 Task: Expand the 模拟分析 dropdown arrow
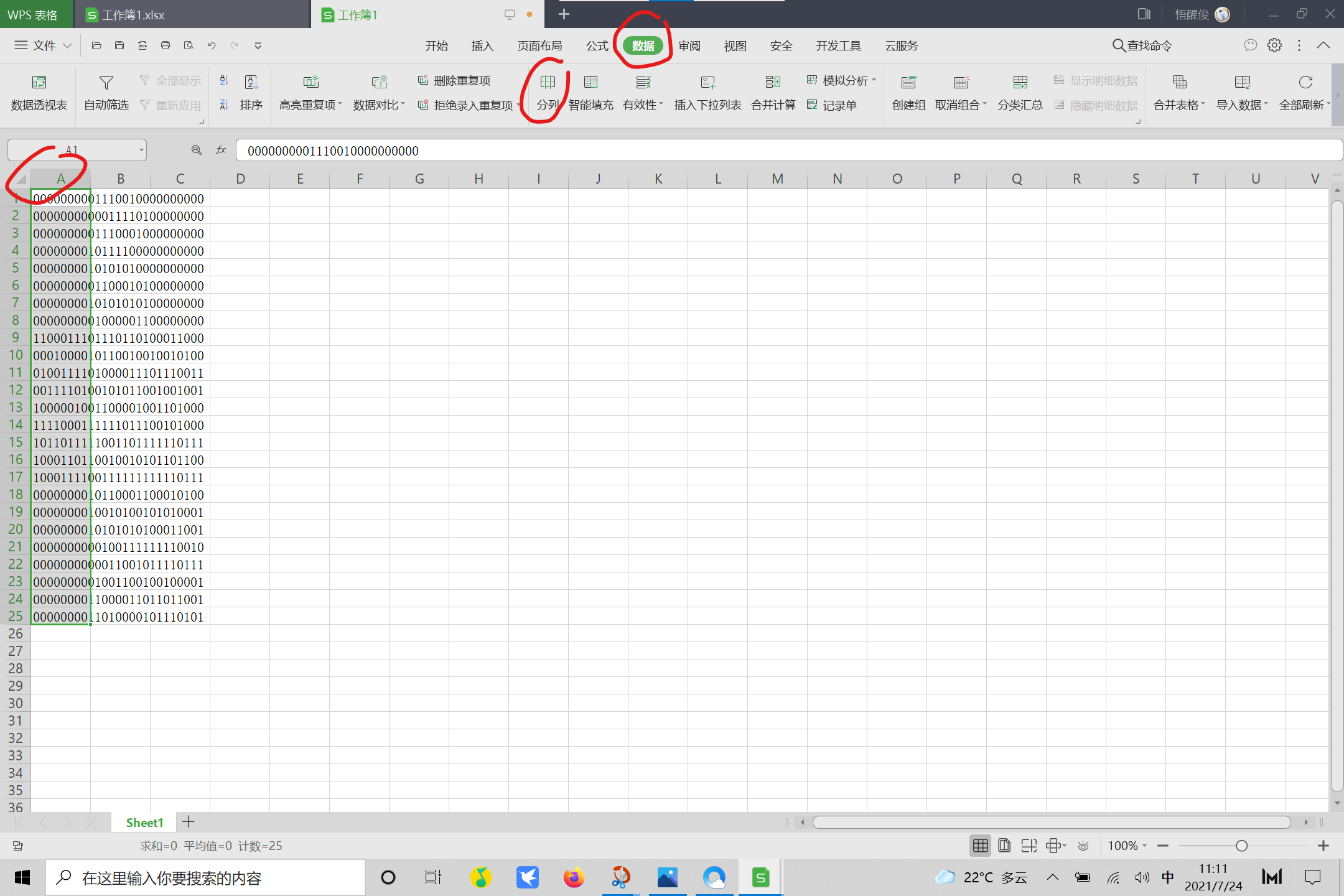click(874, 80)
